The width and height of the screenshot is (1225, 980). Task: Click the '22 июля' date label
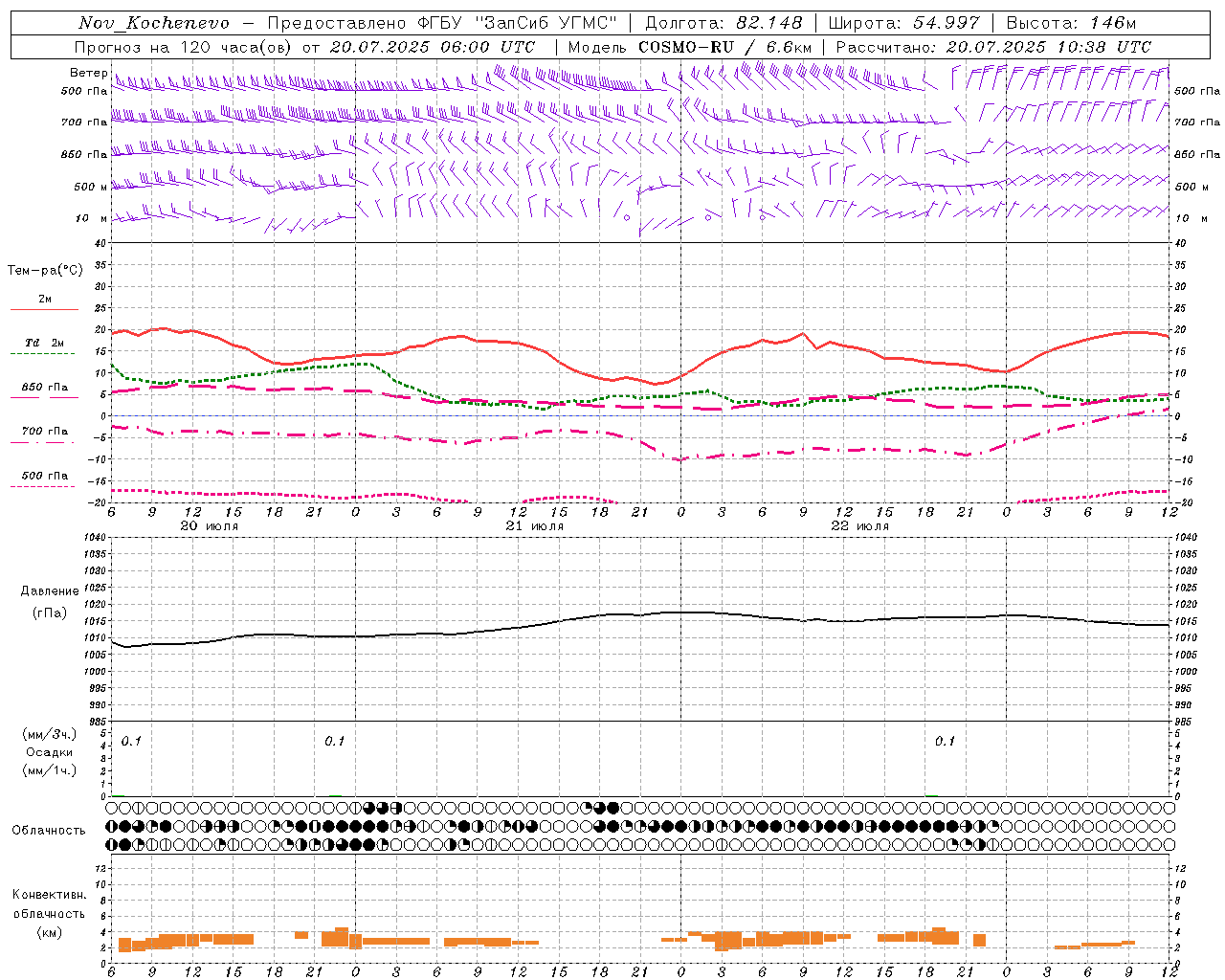[860, 526]
